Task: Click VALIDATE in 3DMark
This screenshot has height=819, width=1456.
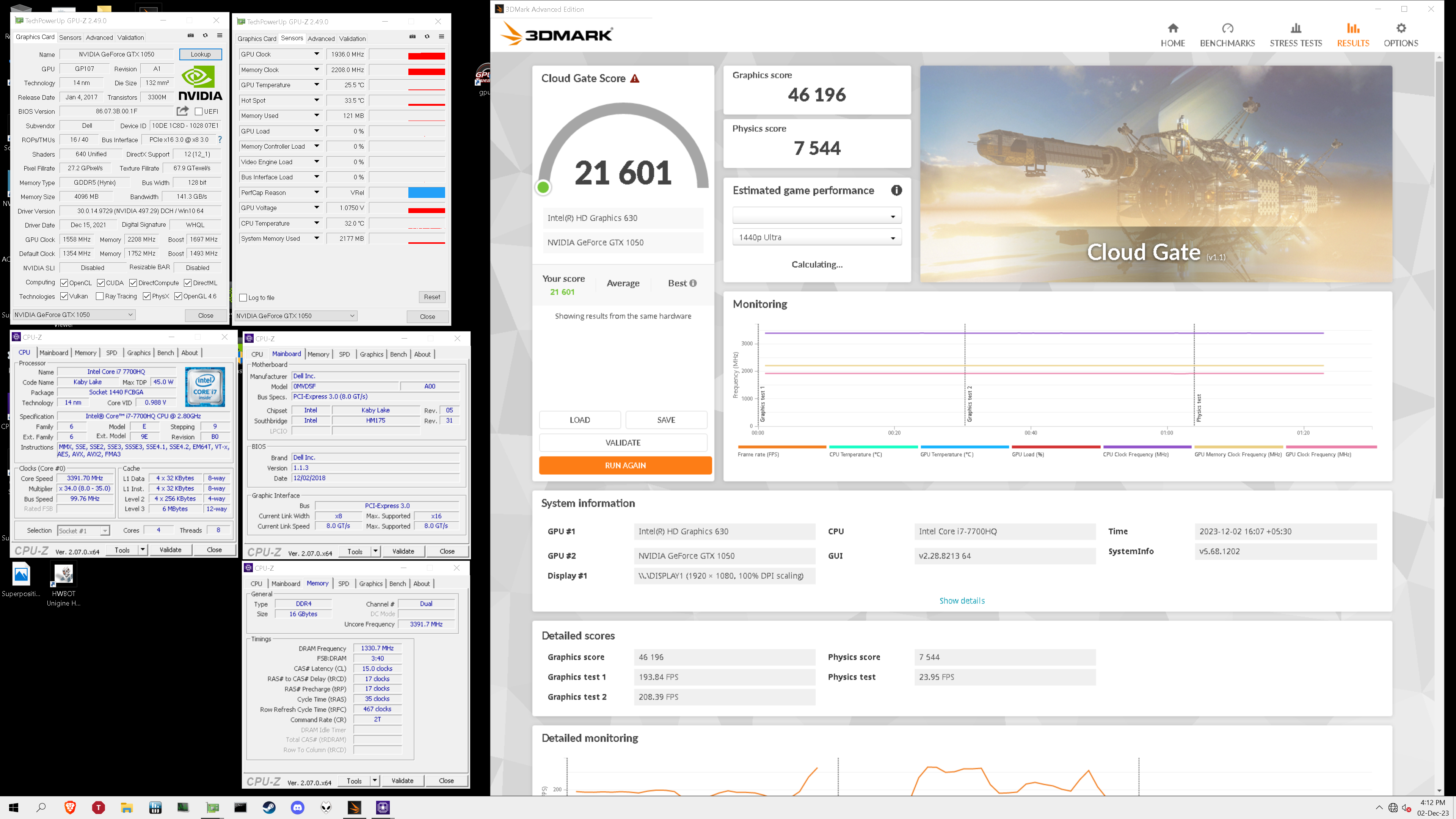Action: tap(623, 442)
